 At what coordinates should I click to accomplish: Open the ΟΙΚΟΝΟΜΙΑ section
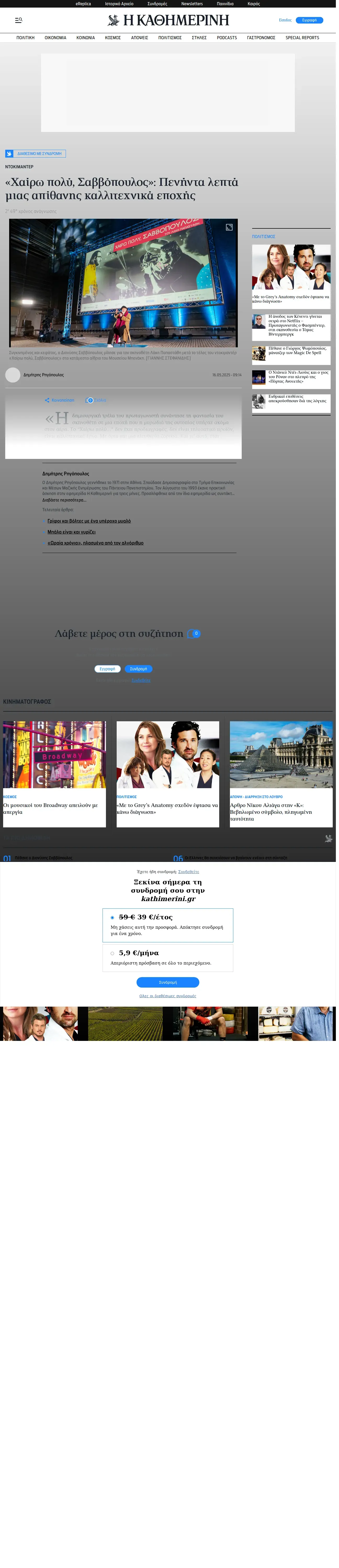coord(56,38)
